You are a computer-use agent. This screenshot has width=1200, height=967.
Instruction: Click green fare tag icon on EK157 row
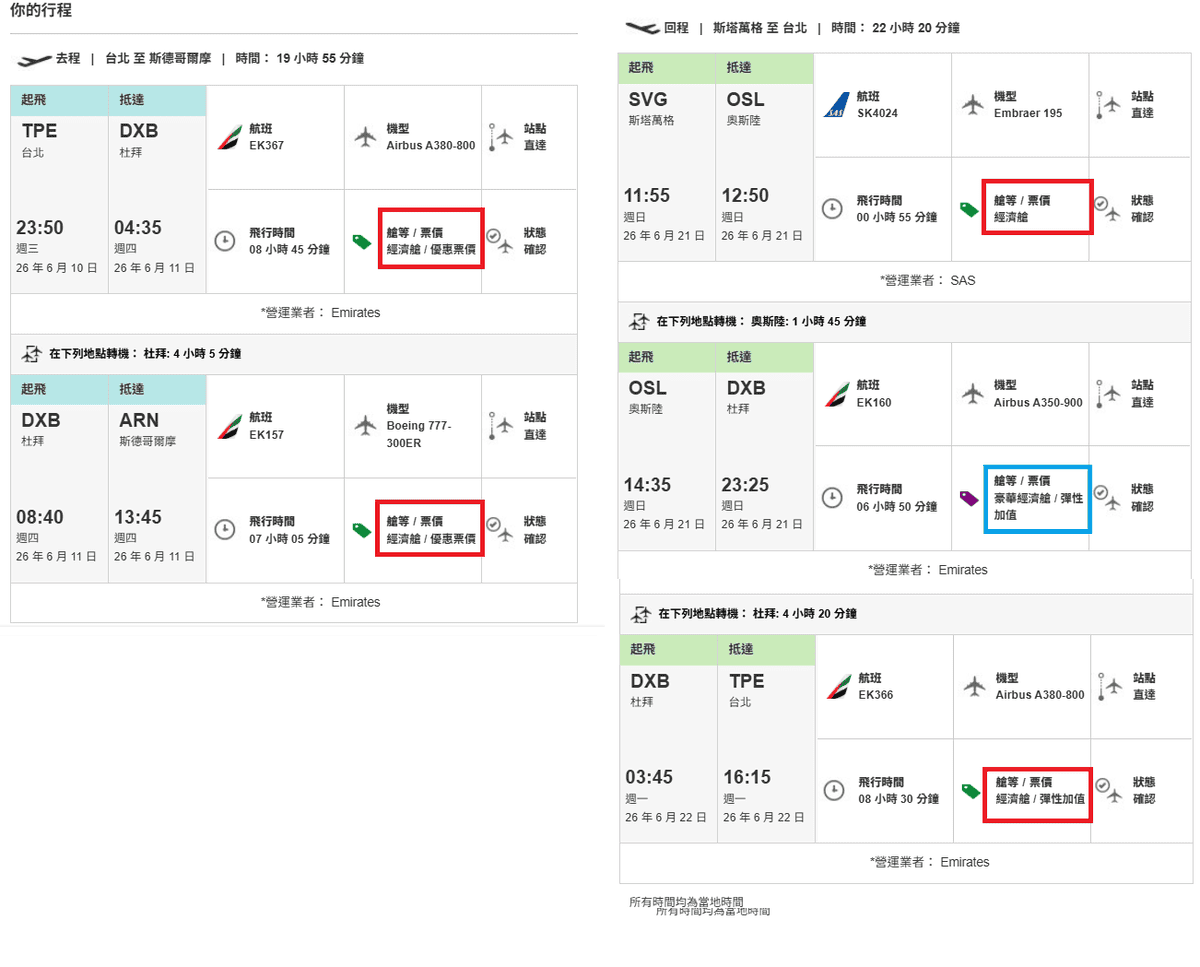(362, 529)
